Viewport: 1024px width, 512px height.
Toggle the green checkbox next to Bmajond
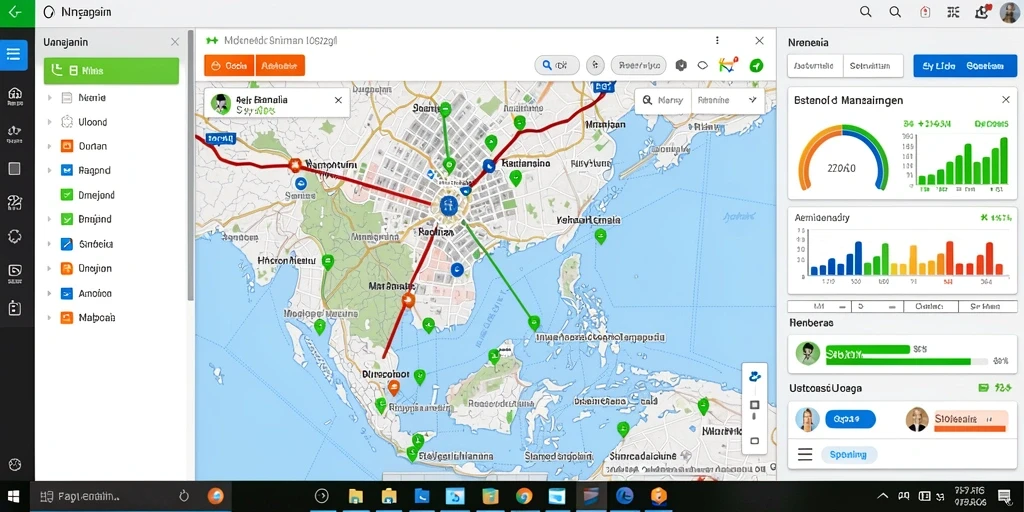[67, 219]
